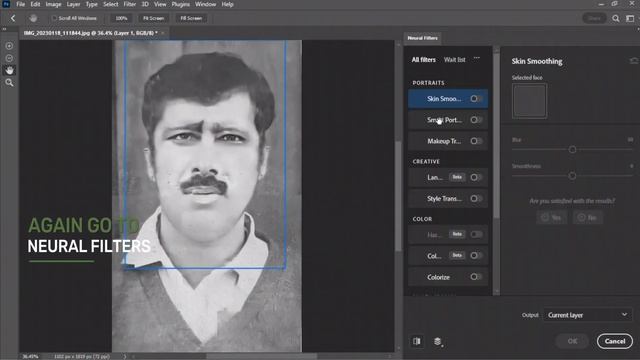
Task: Enable the Makeup Transfer filter toggle
Action: click(x=476, y=141)
